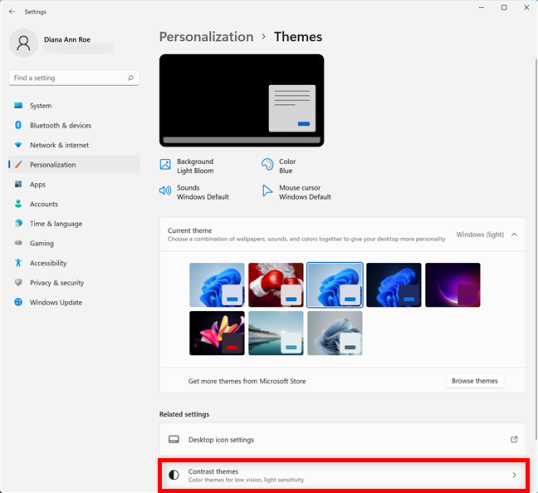Click the Background picture icon
Image resolution: width=538 pixels, height=493 pixels.
click(x=165, y=164)
